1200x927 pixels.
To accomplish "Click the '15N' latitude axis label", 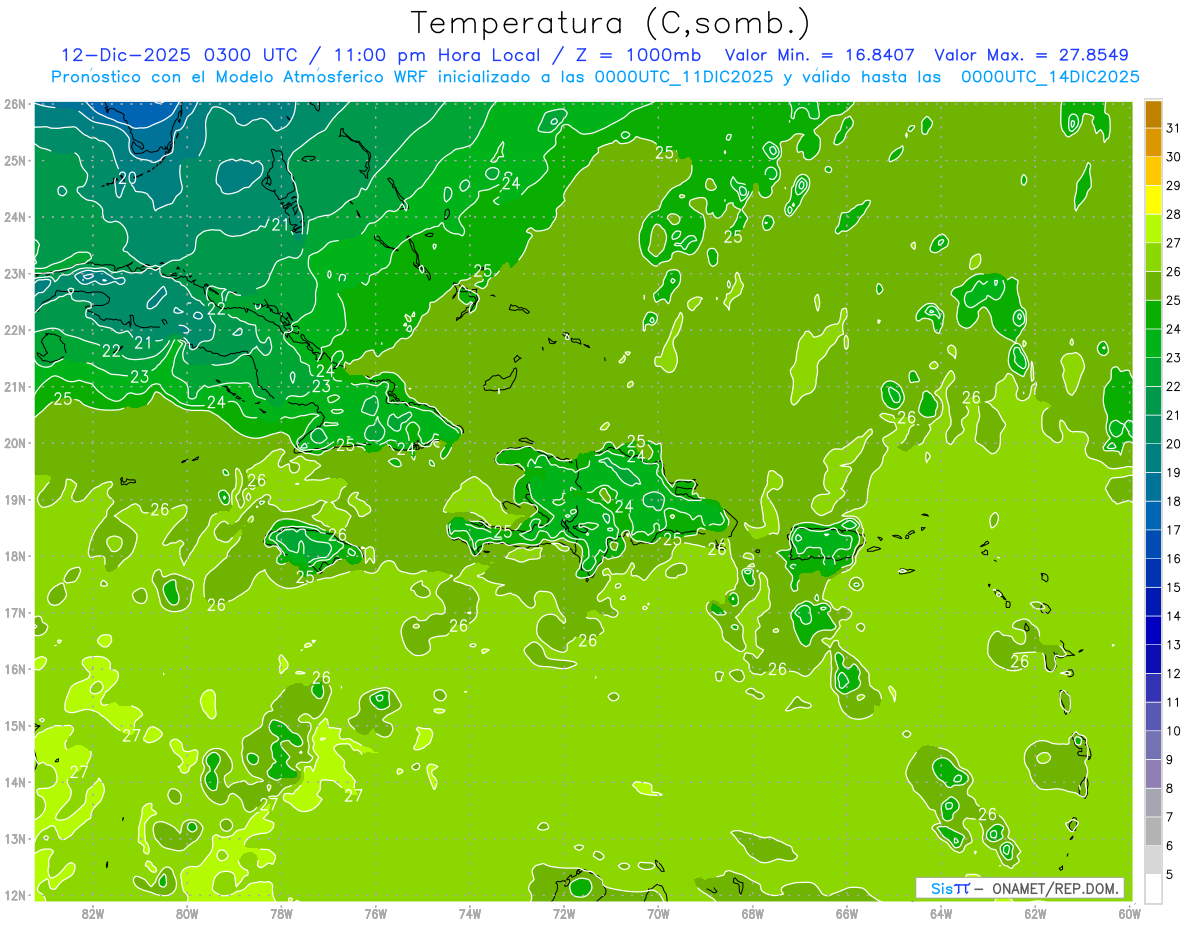I will pos(14,725).
